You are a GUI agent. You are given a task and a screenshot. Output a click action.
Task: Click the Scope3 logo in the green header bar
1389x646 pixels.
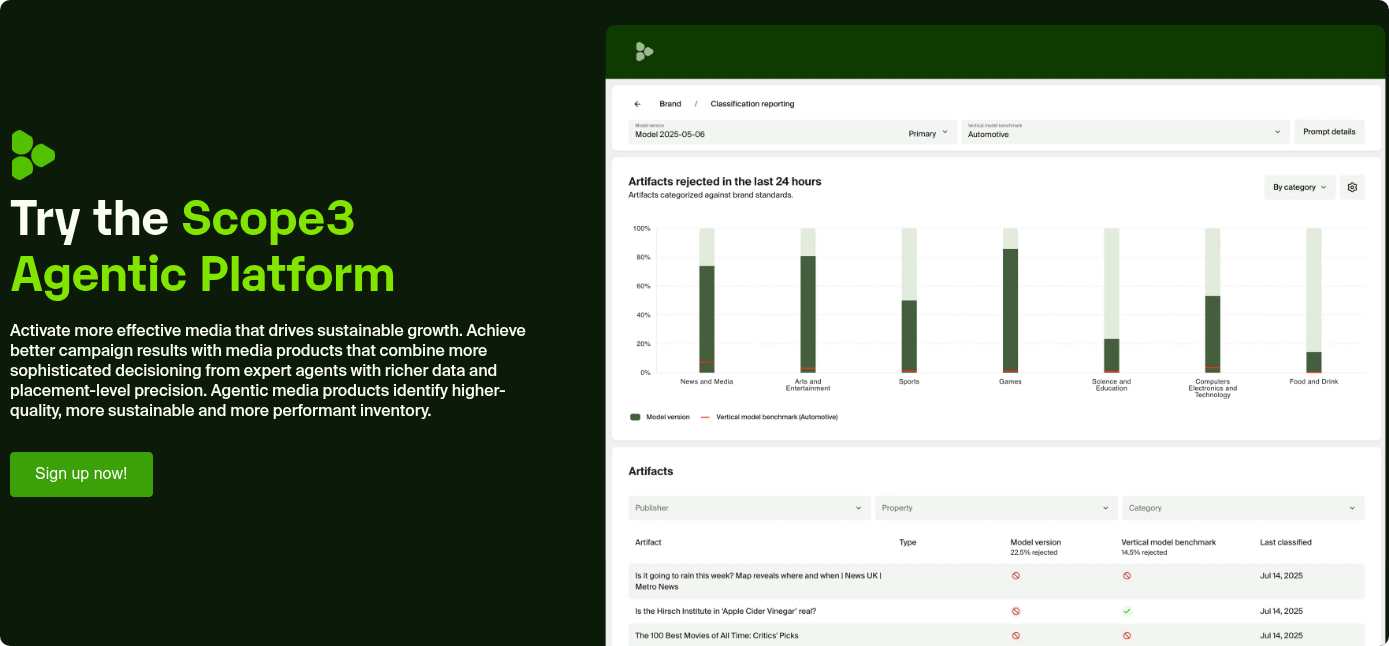[x=644, y=52]
